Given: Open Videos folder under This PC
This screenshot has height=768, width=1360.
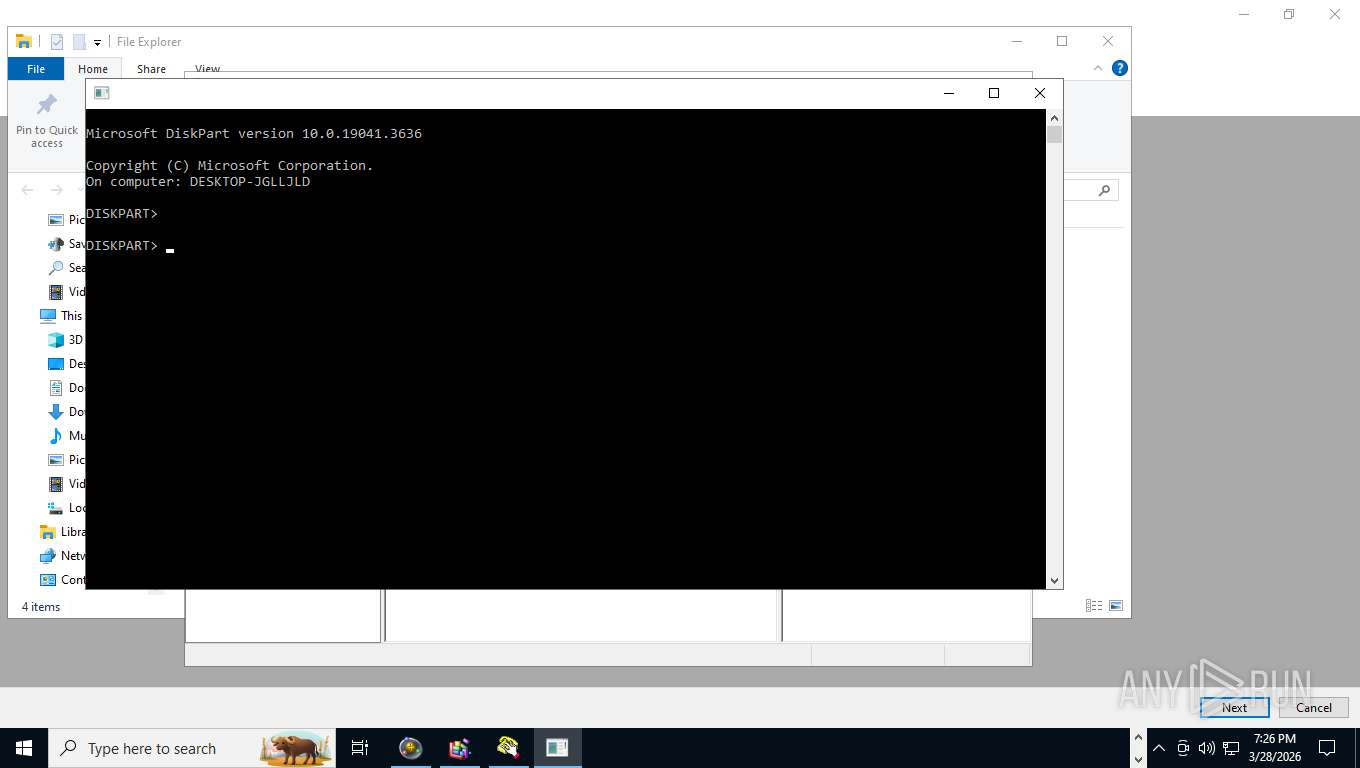Looking at the screenshot, I should click(x=66, y=484).
